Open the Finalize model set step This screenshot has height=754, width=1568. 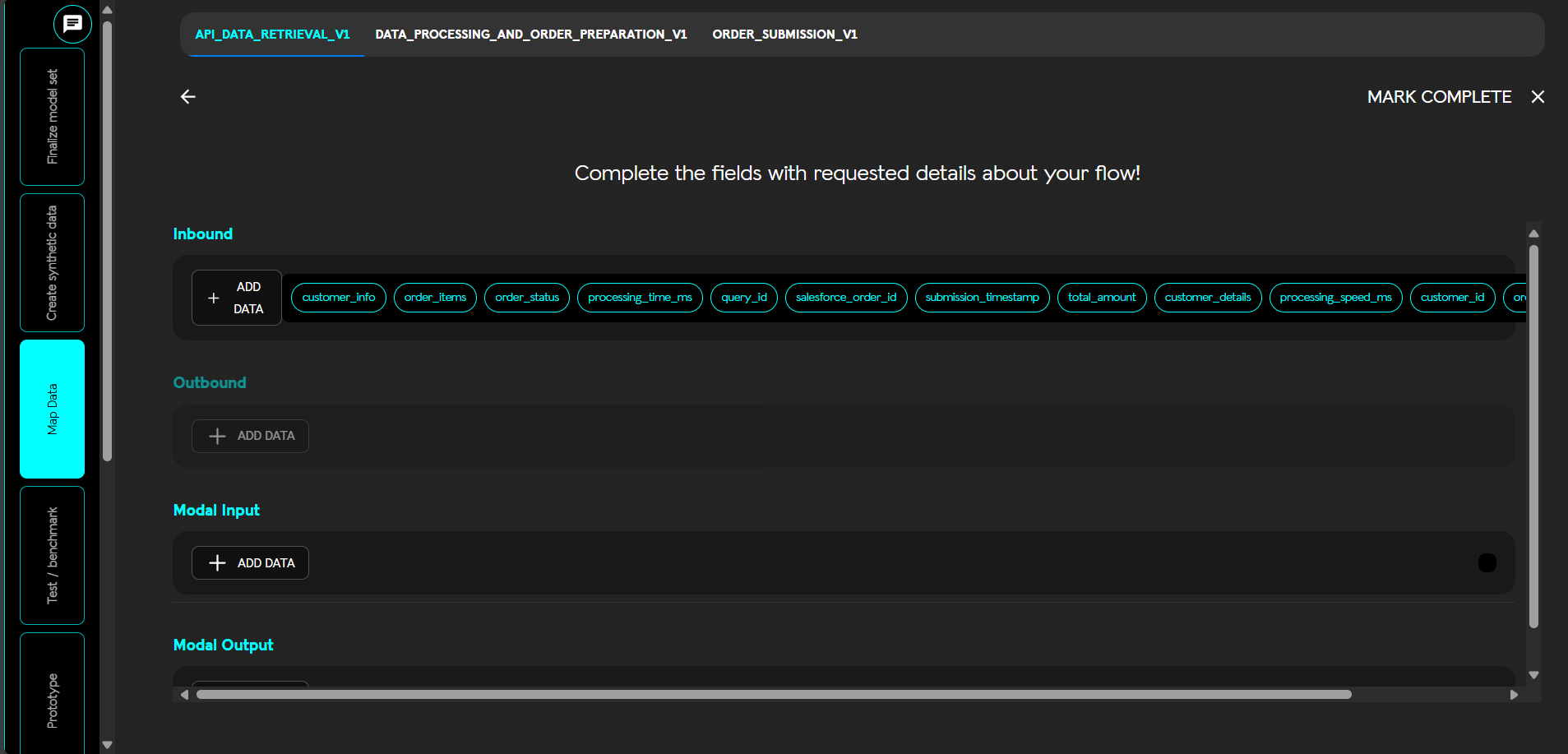click(x=52, y=117)
